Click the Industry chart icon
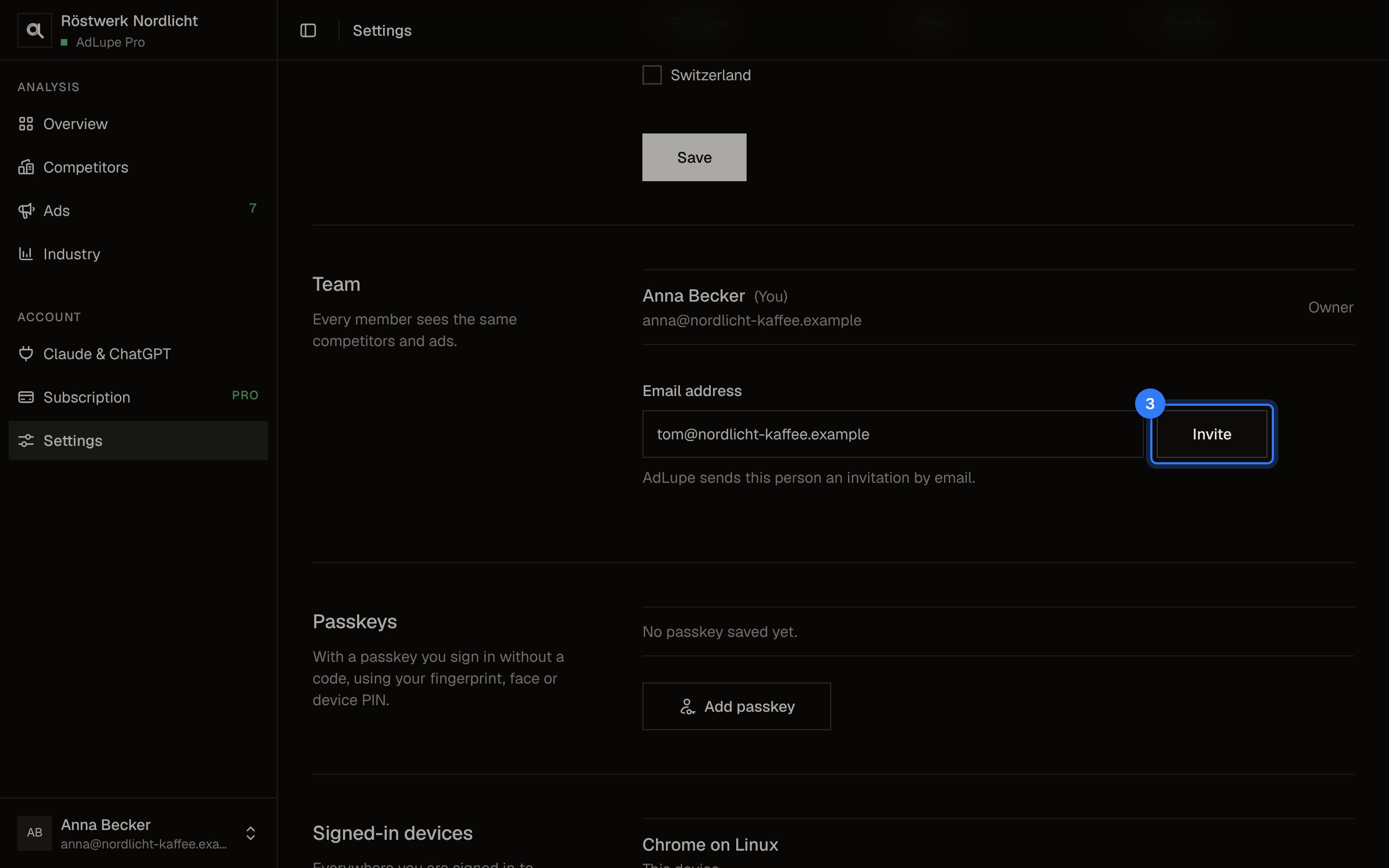This screenshot has height=868, width=1389. pyautogui.click(x=26, y=254)
